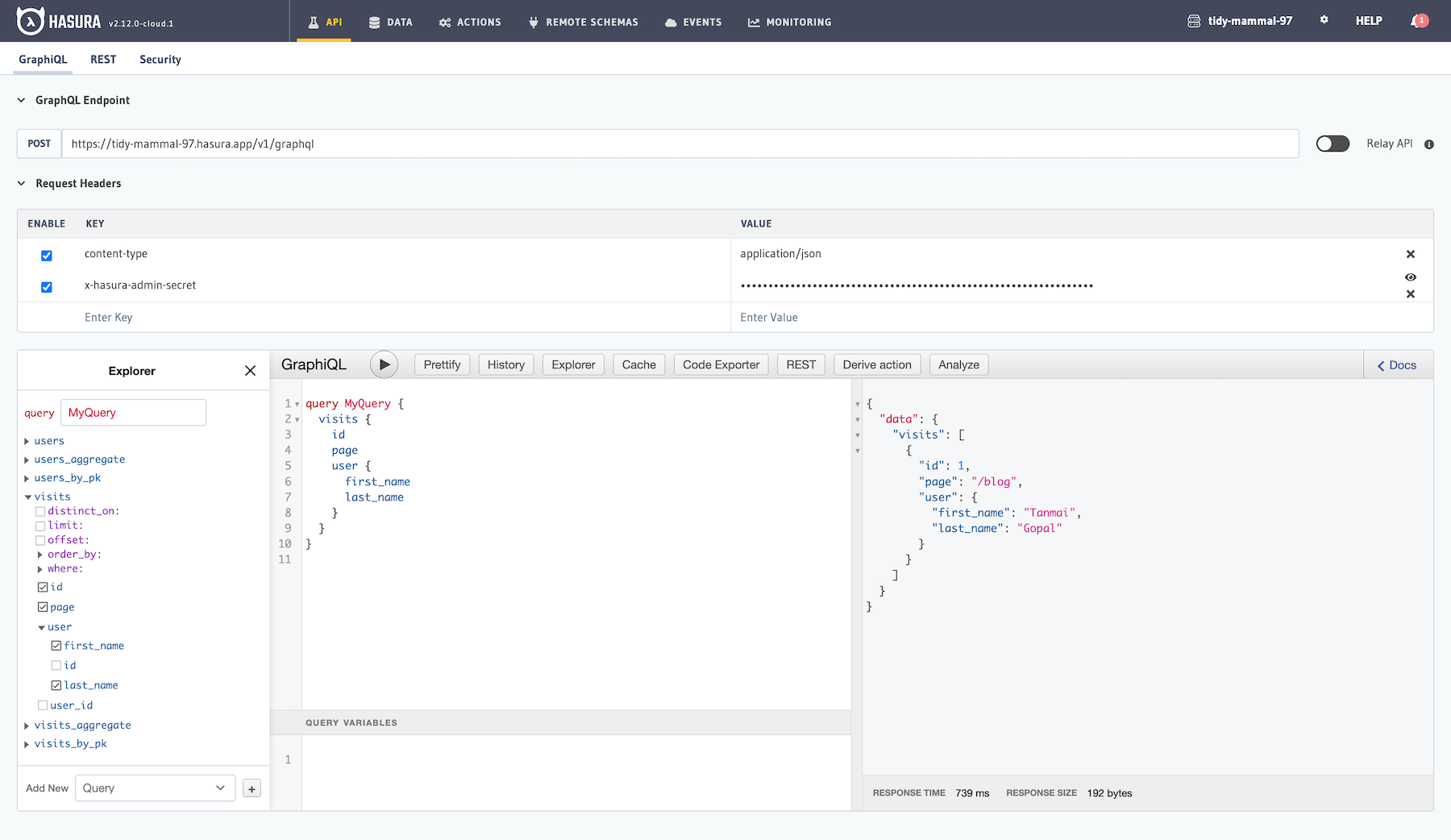Open the API tab icon in top navigation
Screen dimensions: 1451x840
click(x=313, y=22)
